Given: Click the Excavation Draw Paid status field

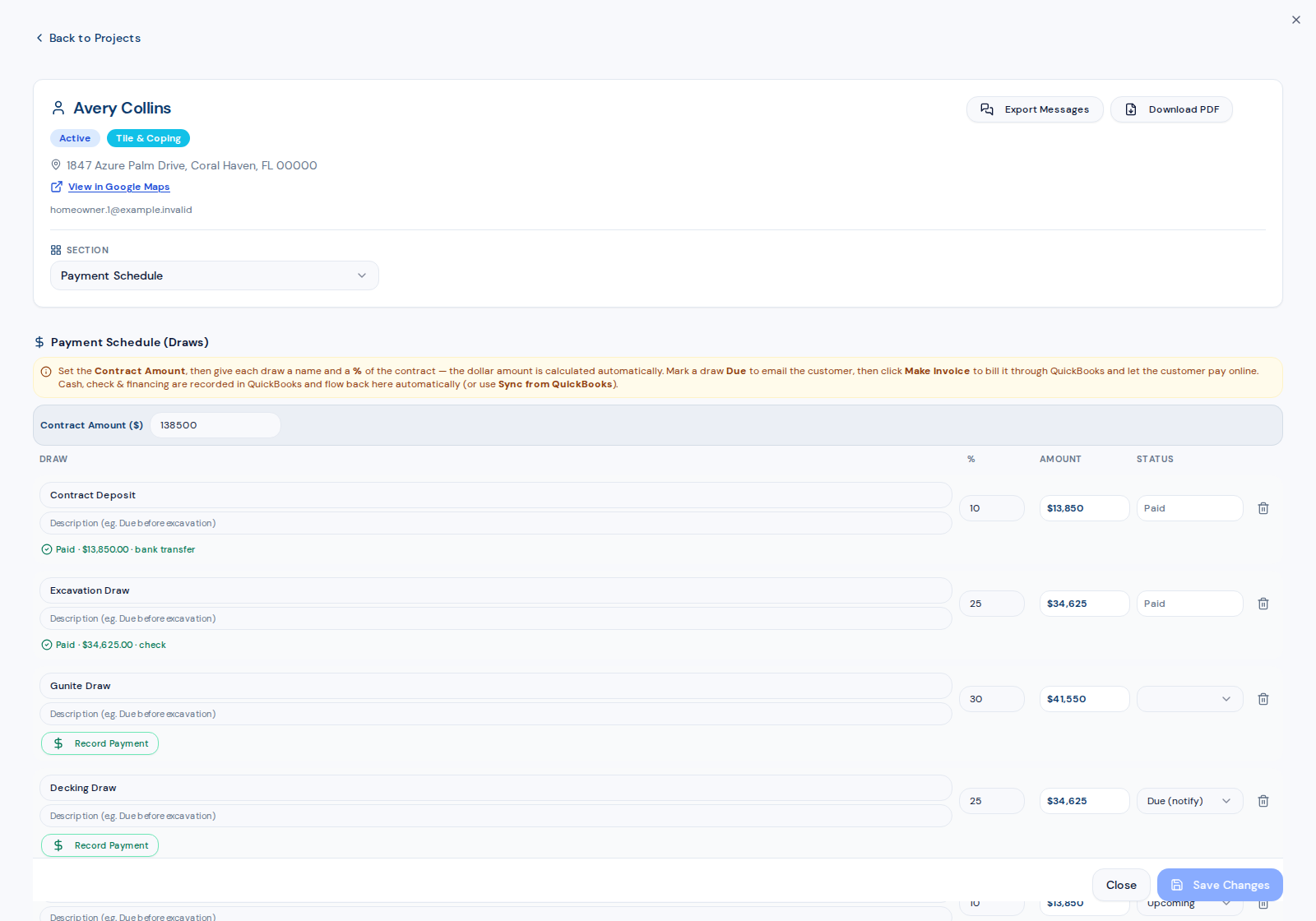Looking at the screenshot, I should click(1190, 604).
